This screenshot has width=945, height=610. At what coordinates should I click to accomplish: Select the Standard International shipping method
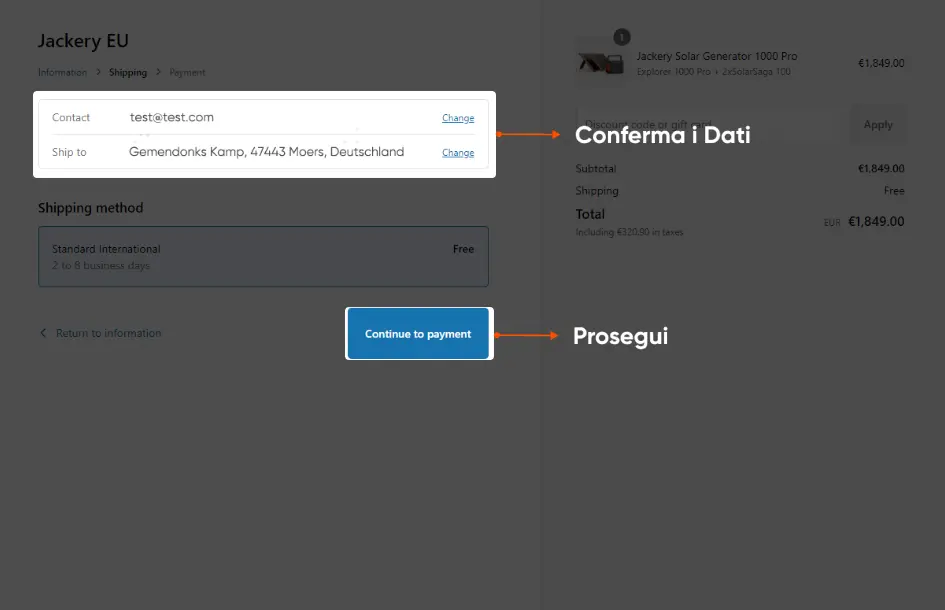263,257
